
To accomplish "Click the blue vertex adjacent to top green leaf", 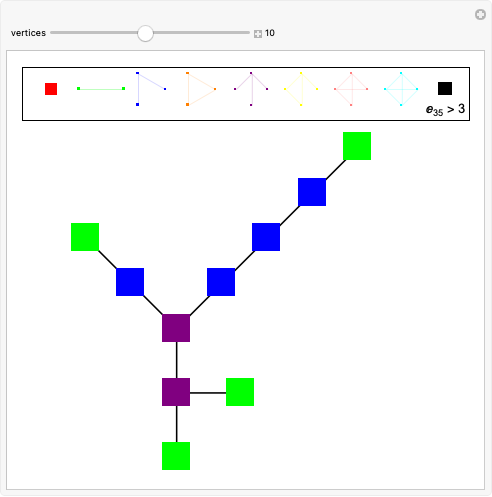I will point(312,192).
